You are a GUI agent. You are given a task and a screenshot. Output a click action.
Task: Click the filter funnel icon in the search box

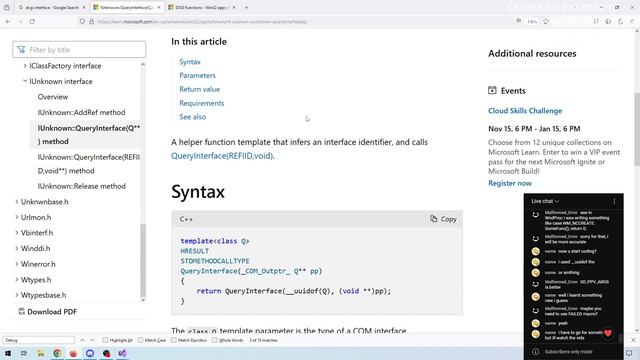click(x=21, y=50)
